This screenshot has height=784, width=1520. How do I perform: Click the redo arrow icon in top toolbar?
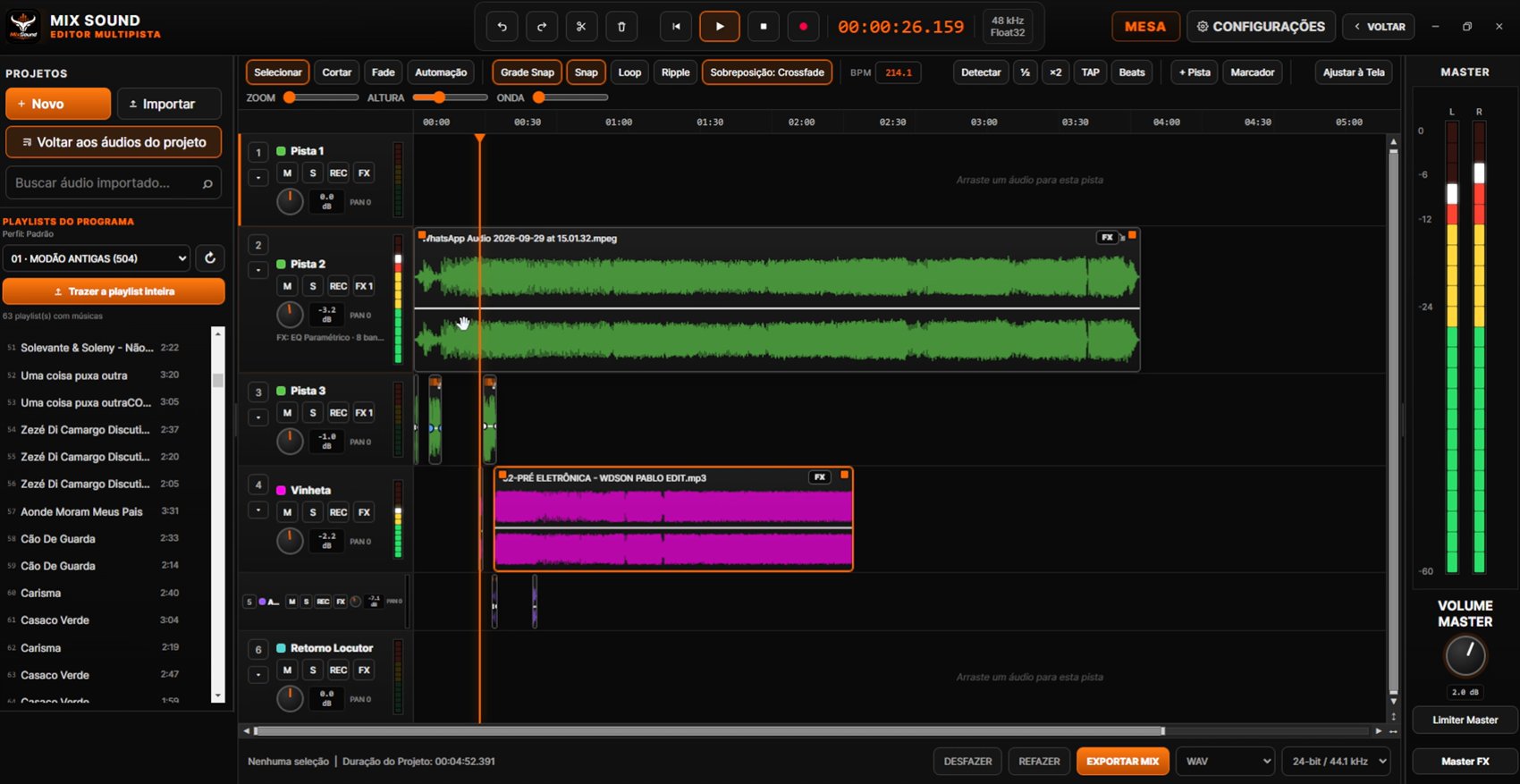pyautogui.click(x=542, y=27)
